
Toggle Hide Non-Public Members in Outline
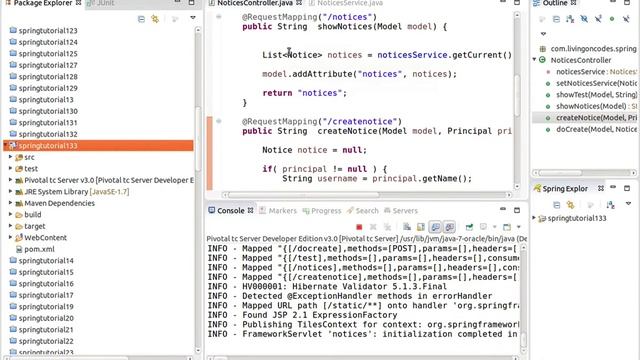click(x=612, y=19)
